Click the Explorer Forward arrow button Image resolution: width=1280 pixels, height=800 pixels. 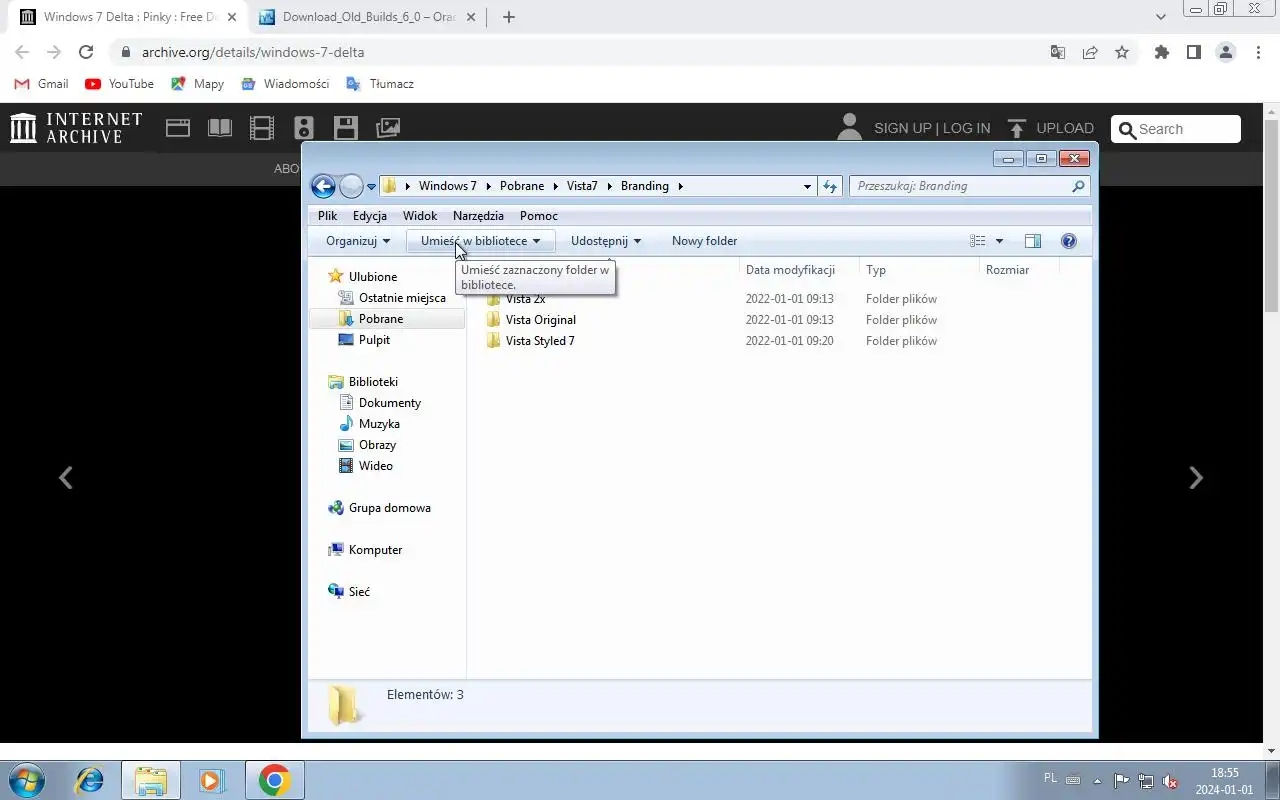coord(351,186)
